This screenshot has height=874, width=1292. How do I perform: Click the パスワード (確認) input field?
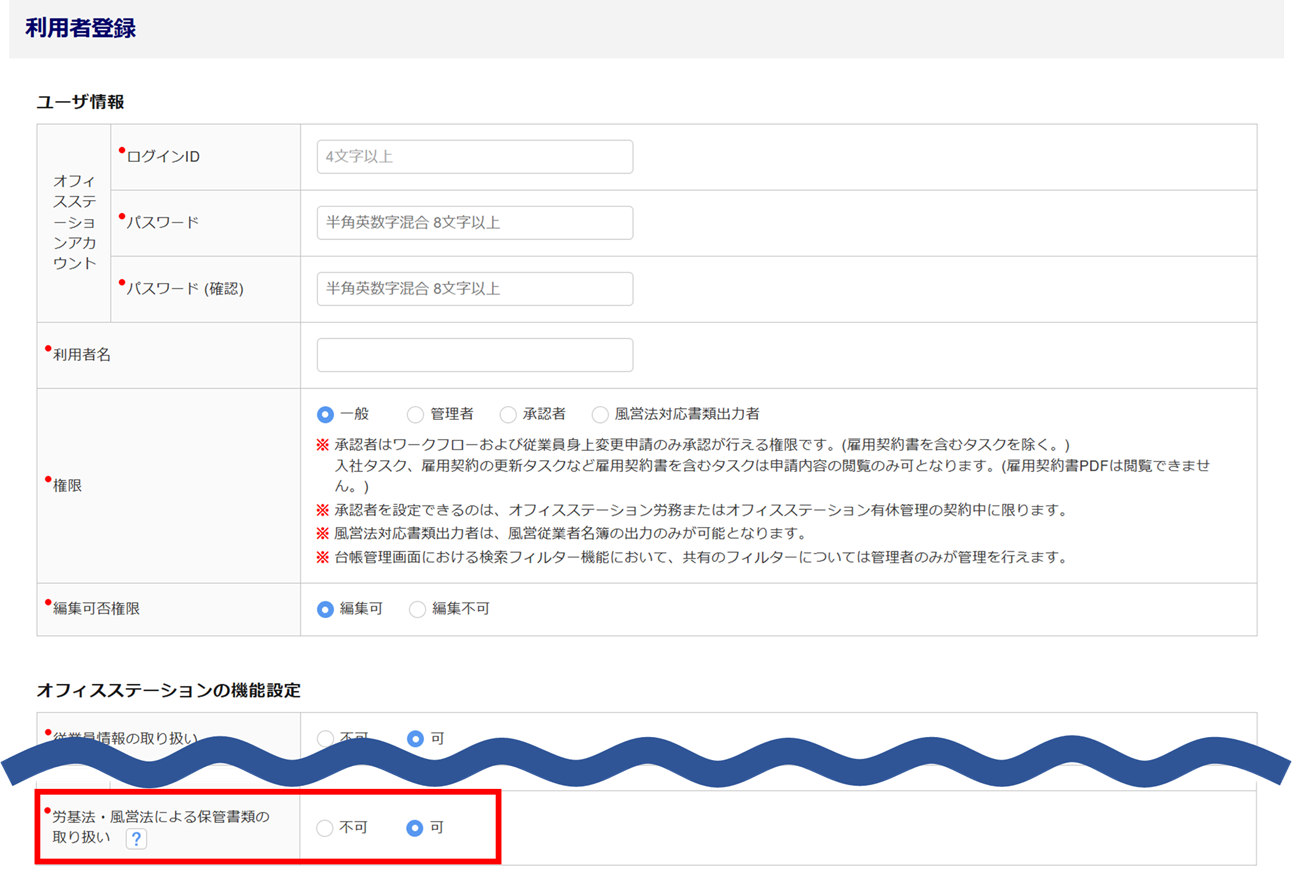click(474, 289)
